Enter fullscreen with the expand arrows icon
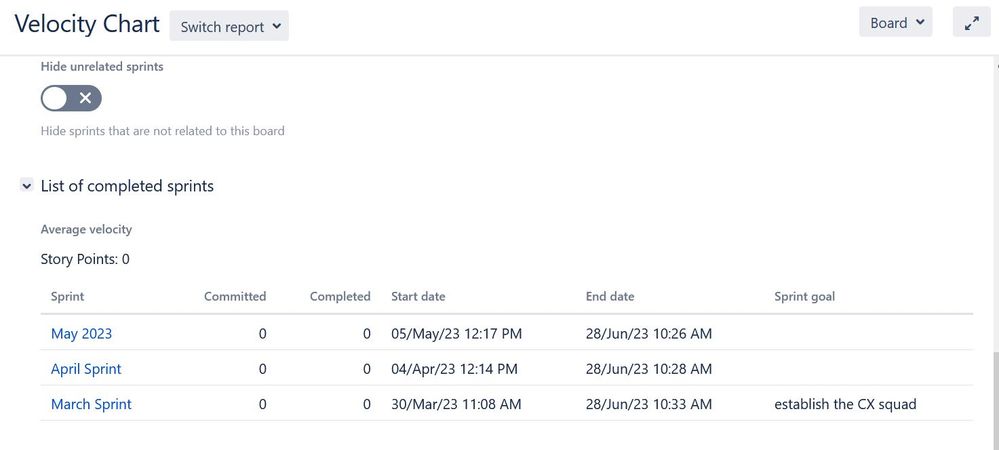This screenshot has width=999, height=450. [x=971, y=24]
